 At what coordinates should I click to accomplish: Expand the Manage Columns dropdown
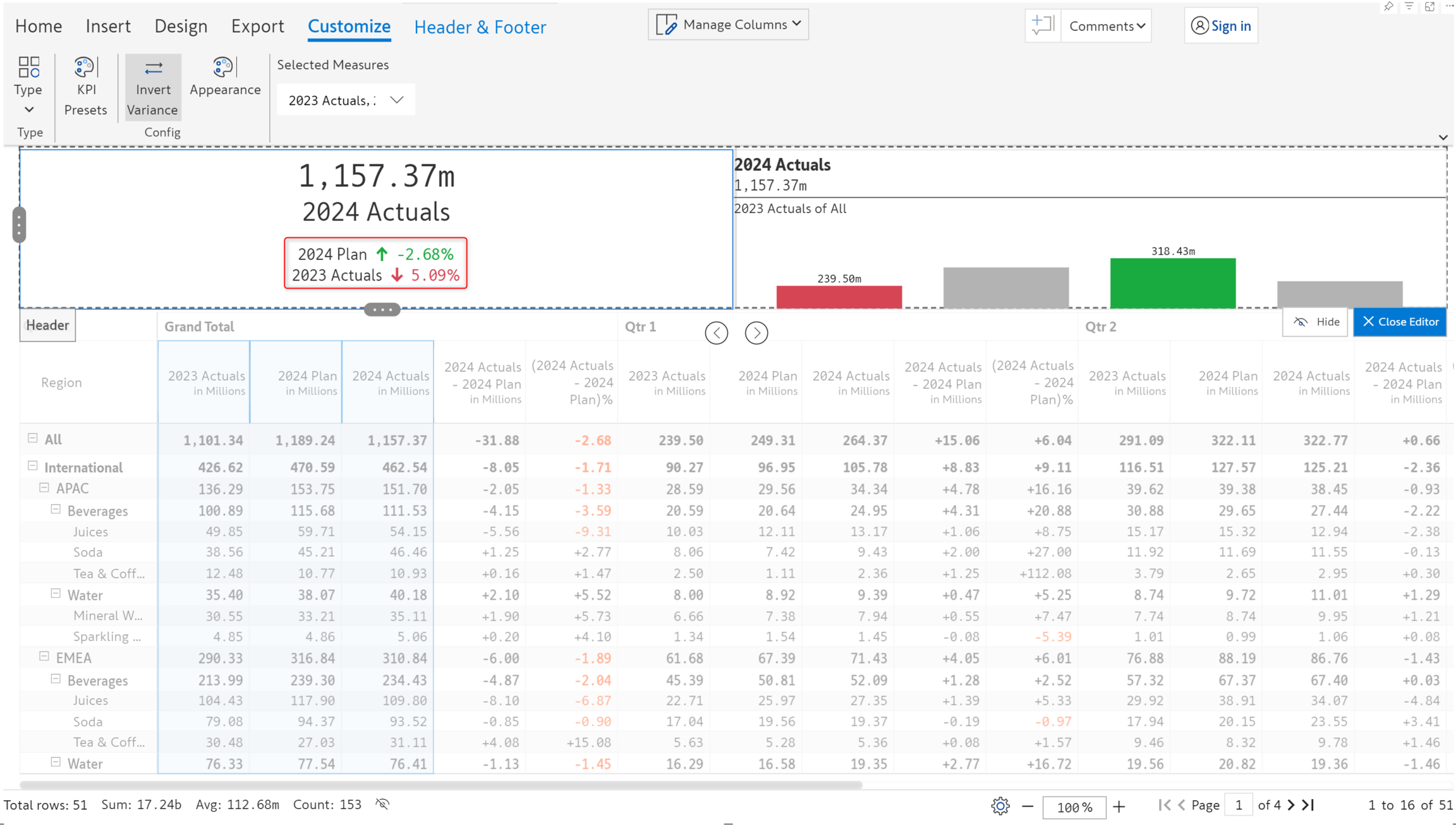click(x=728, y=25)
